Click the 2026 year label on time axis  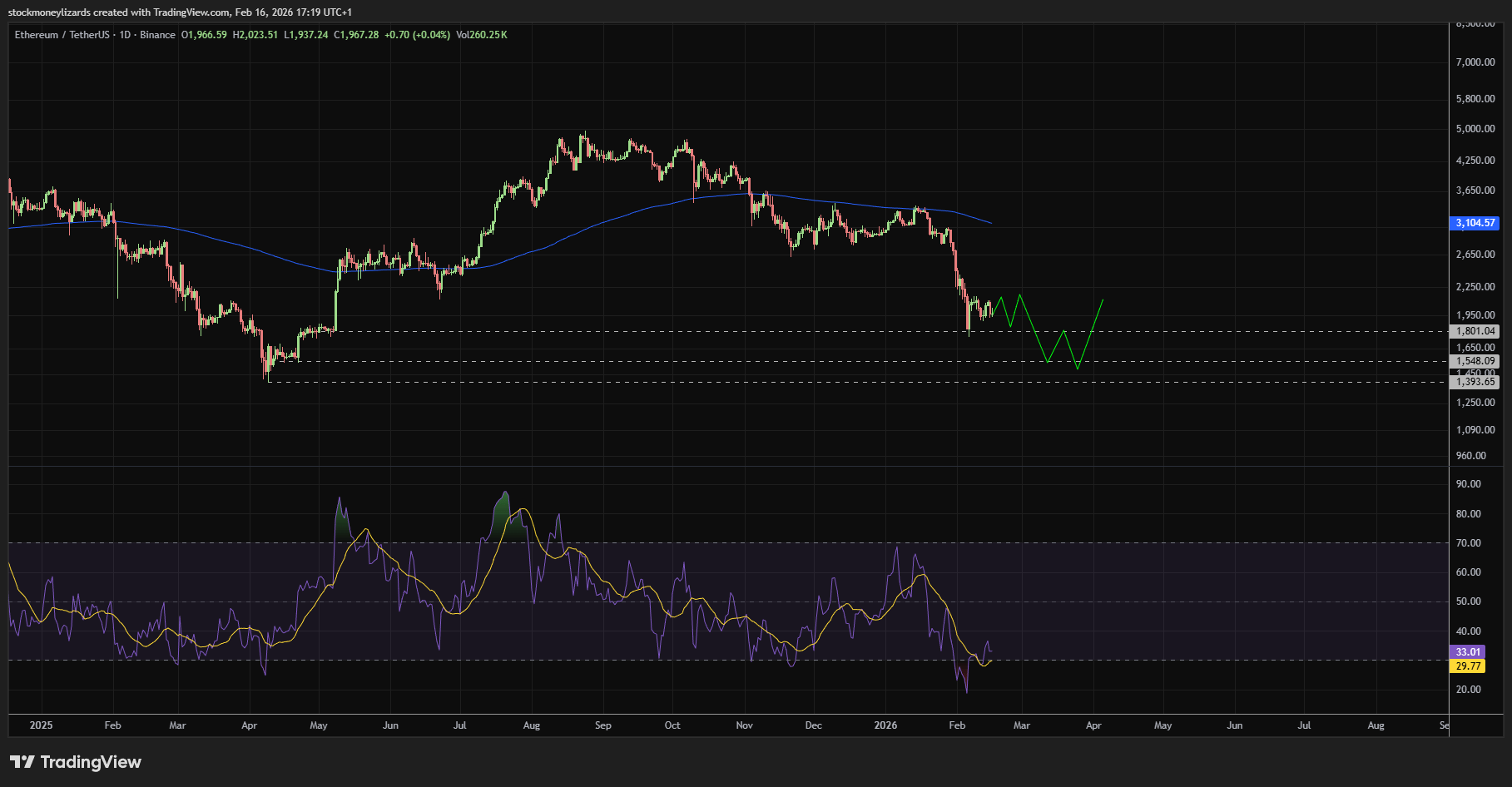(x=885, y=725)
